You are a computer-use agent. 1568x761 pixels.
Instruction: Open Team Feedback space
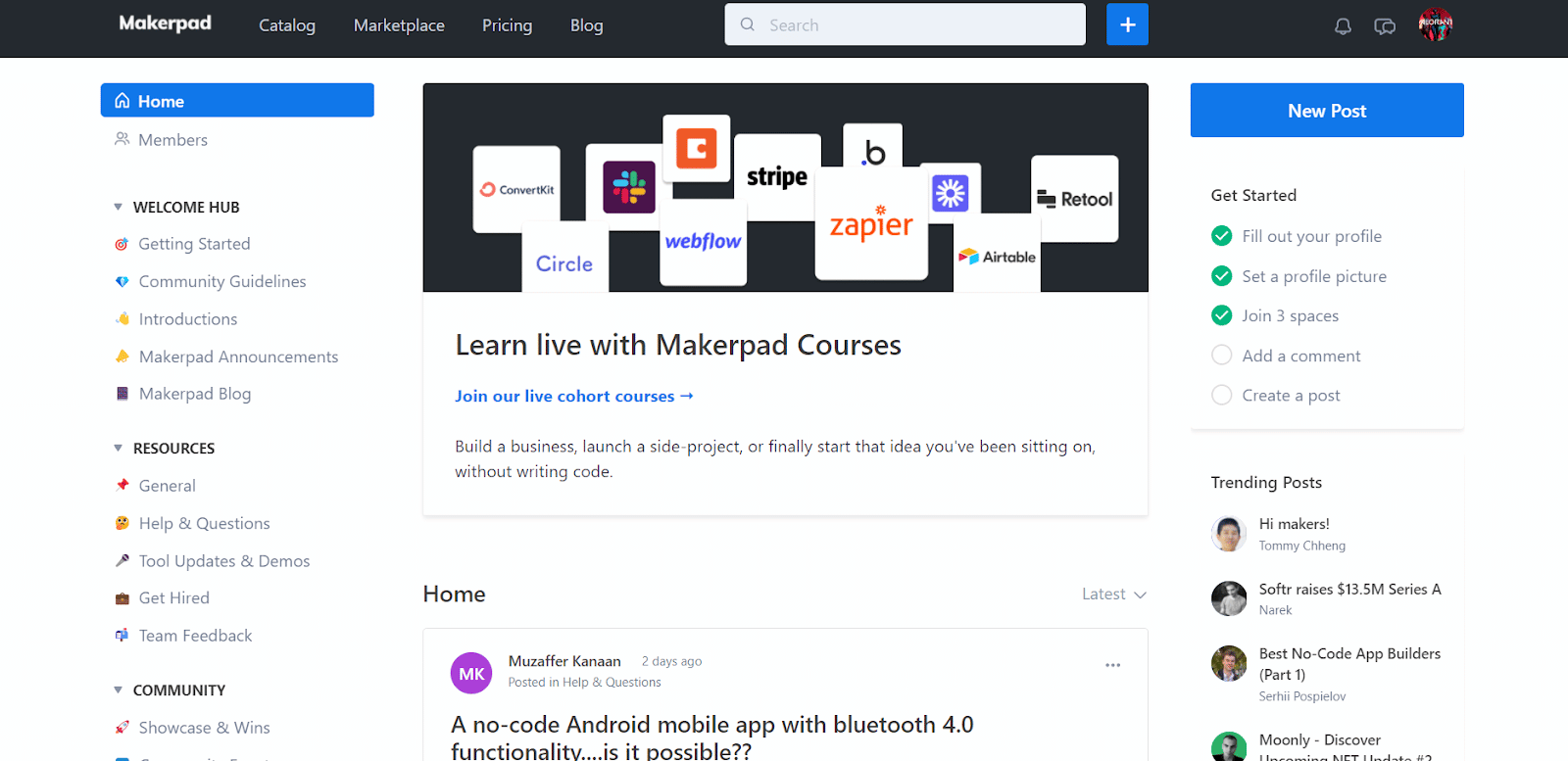(195, 636)
